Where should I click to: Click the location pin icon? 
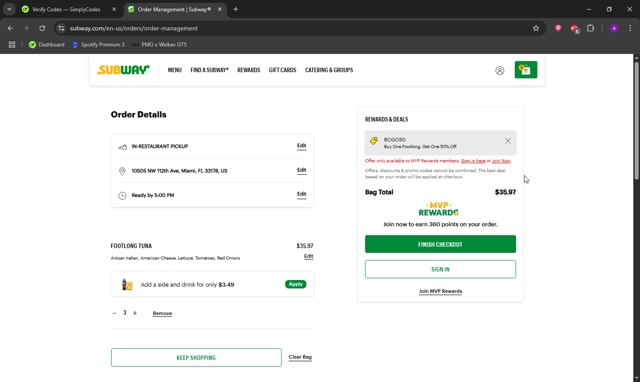coord(122,171)
